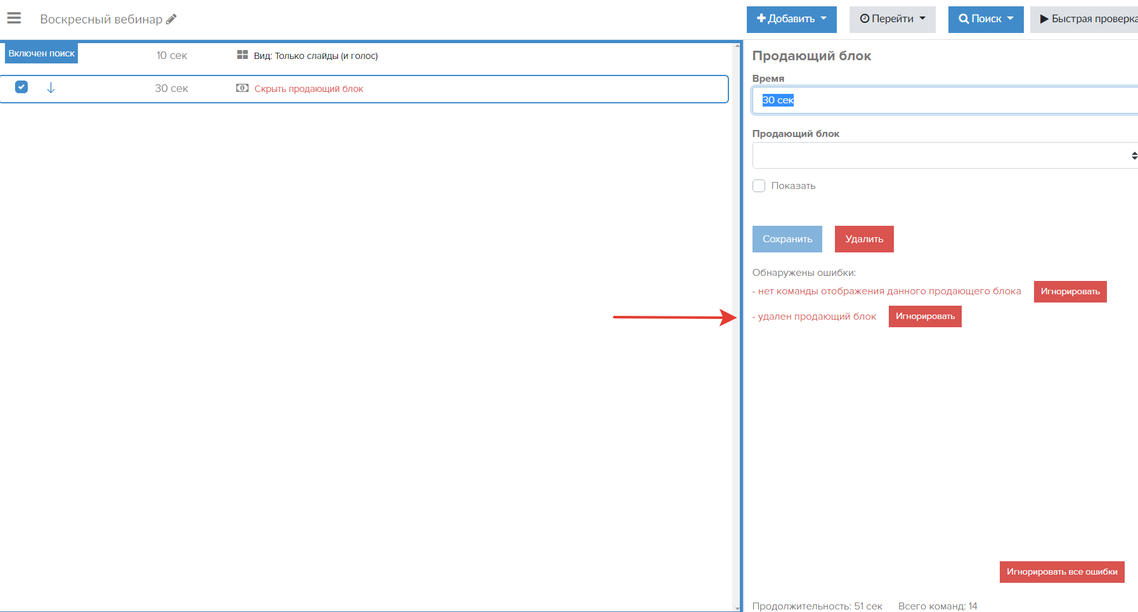This screenshot has width=1138, height=612.
Task: Click the Время input field
Action: point(944,100)
